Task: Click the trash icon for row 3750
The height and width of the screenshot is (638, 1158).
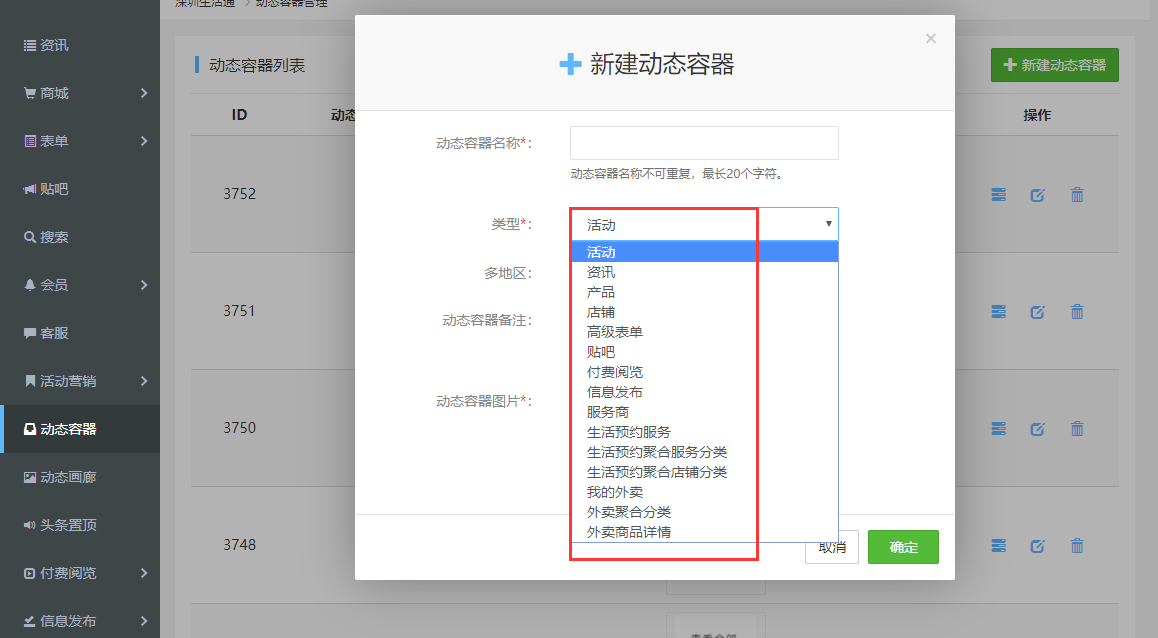Action: point(1077,429)
